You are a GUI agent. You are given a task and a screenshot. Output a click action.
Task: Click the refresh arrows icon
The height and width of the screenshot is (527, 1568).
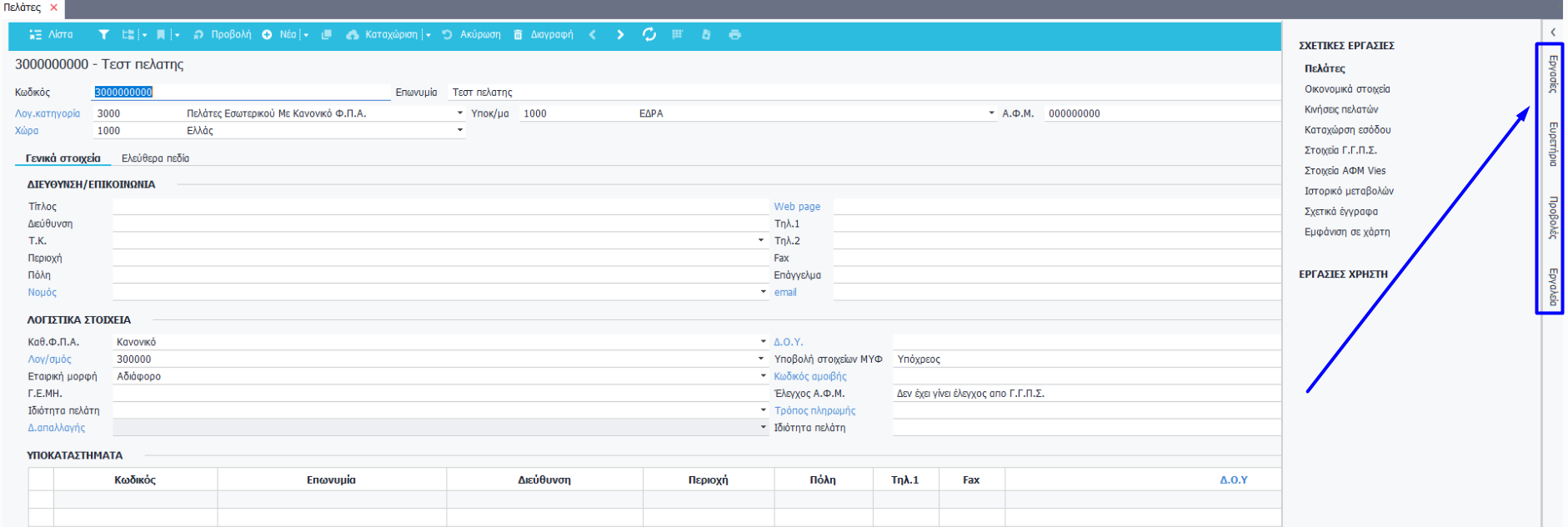(649, 35)
